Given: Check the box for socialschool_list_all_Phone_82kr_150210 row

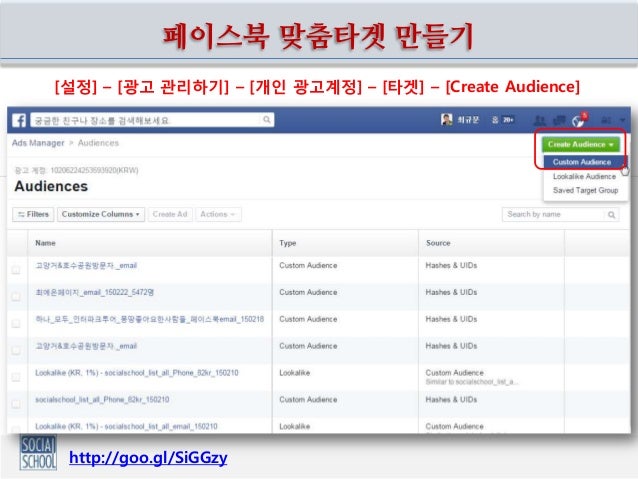Looking at the screenshot, I should [x=16, y=404].
